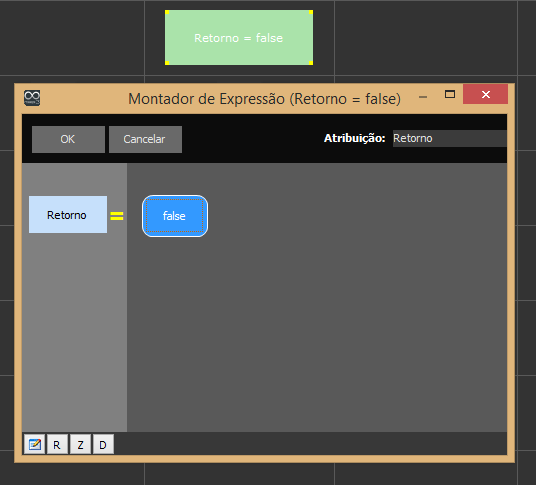
Task: Click the top-right yellow handle of green node
Action: [x=311, y=12]
